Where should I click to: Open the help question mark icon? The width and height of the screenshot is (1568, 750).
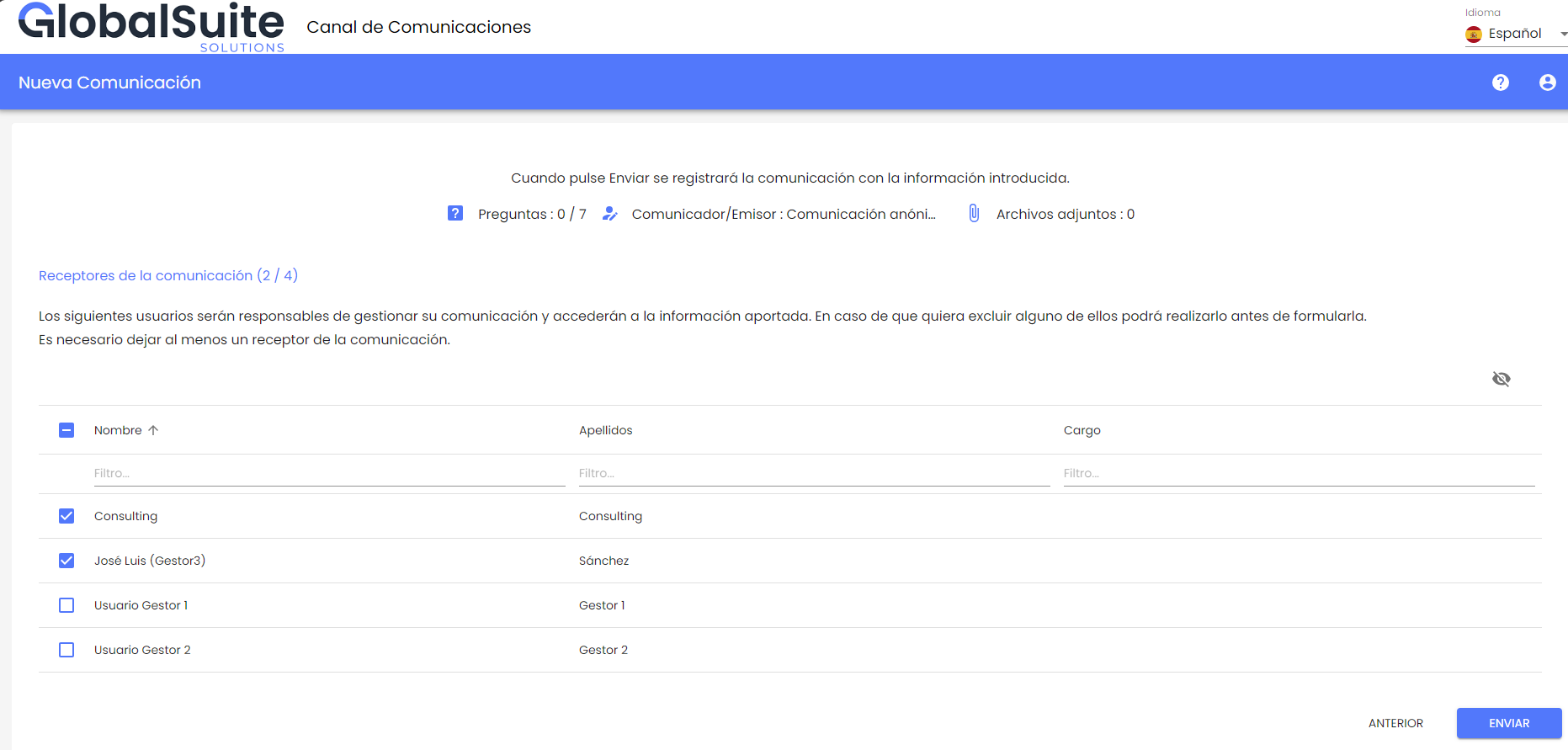(x=1500, y=82)
